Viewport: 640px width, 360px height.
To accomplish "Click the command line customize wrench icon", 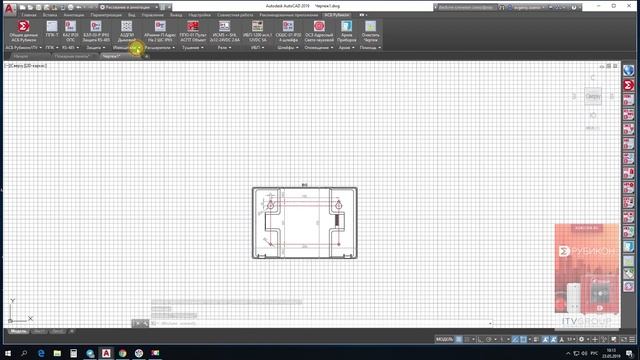I will [x=145, y=324].
